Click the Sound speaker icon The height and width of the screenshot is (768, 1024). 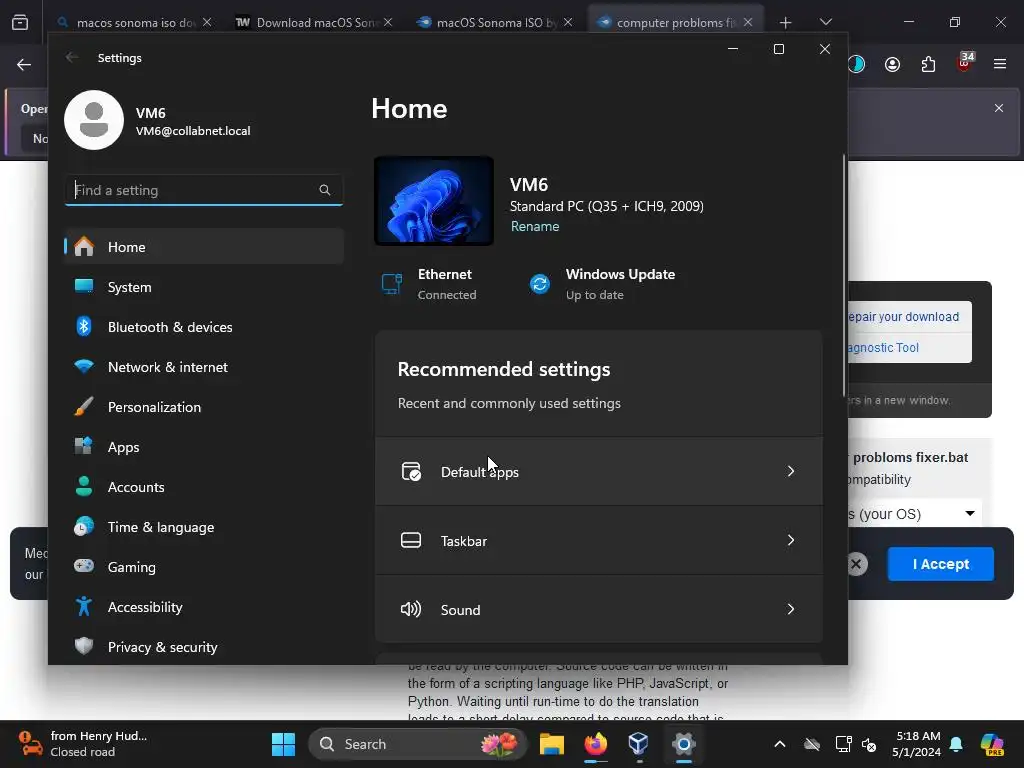point(411,610)
